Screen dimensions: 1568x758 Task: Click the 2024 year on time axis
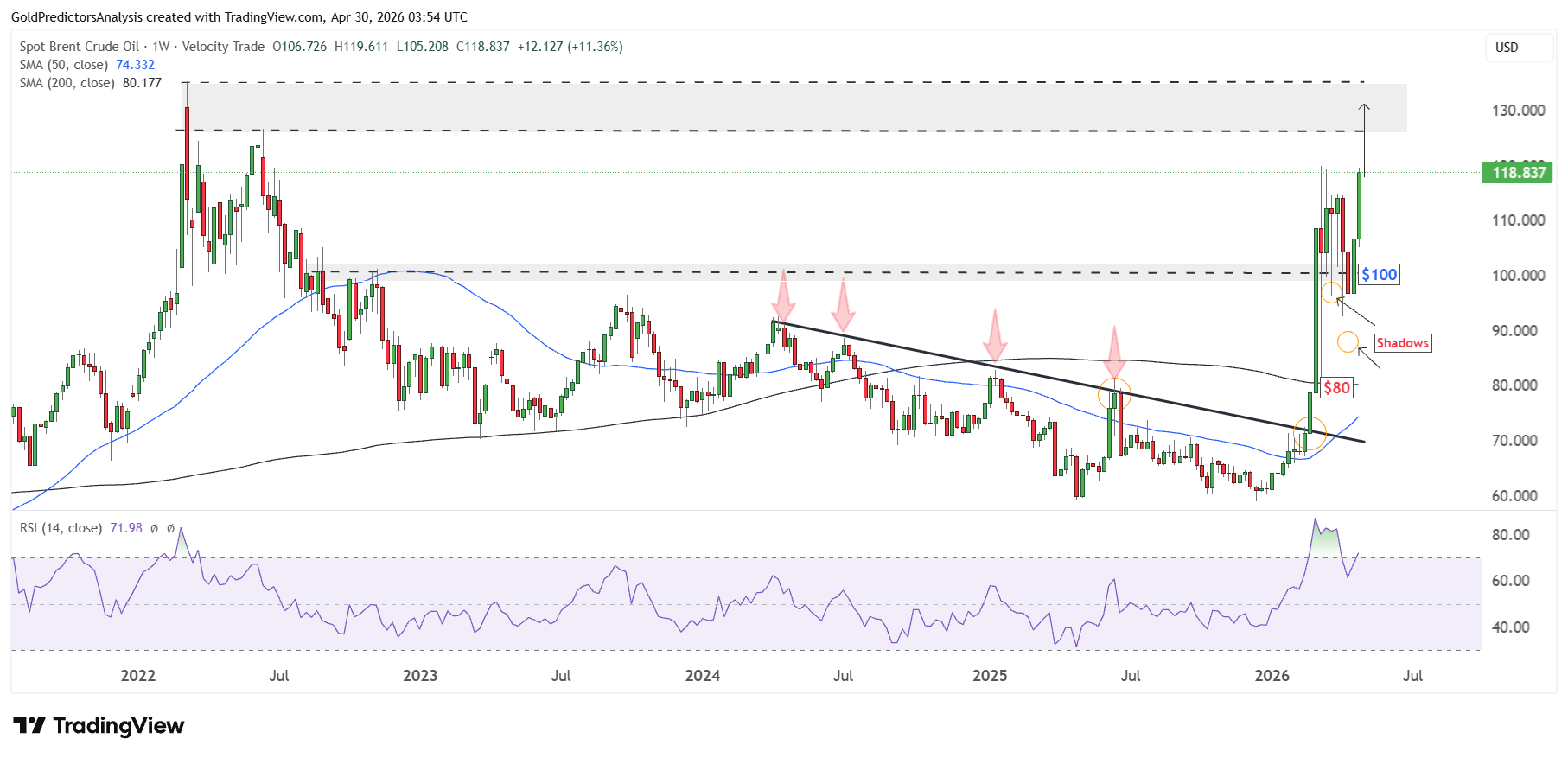[x=703, y=676]
